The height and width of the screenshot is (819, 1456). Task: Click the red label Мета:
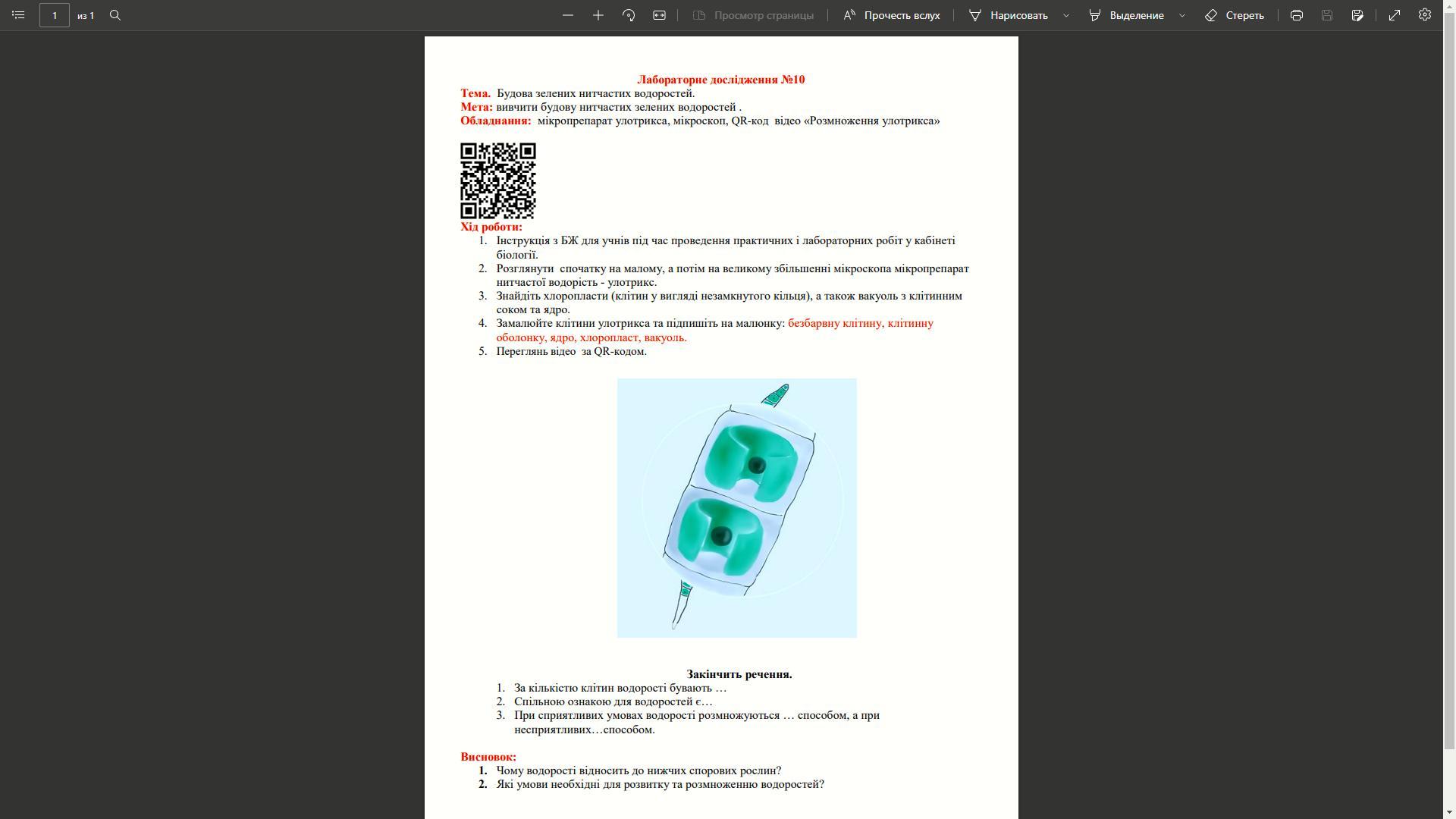point(476,107)
